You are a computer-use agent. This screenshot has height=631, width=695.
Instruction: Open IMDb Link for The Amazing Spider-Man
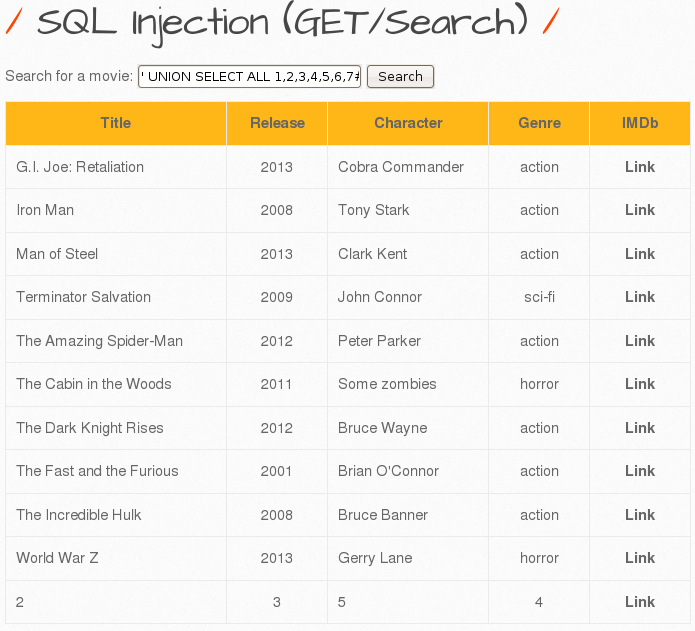[x=640, y=341]
